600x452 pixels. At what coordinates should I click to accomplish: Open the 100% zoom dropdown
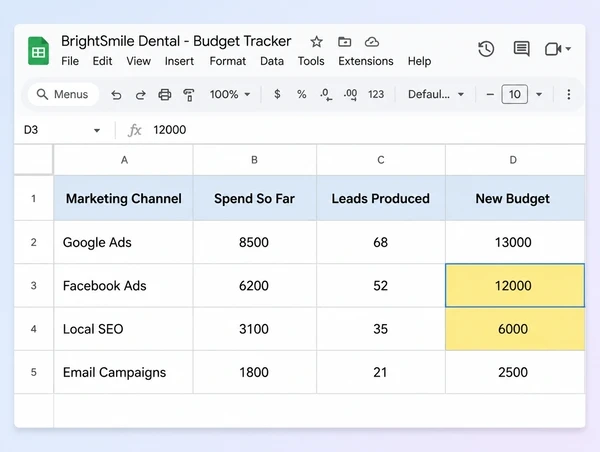click(x=230, y=94)
